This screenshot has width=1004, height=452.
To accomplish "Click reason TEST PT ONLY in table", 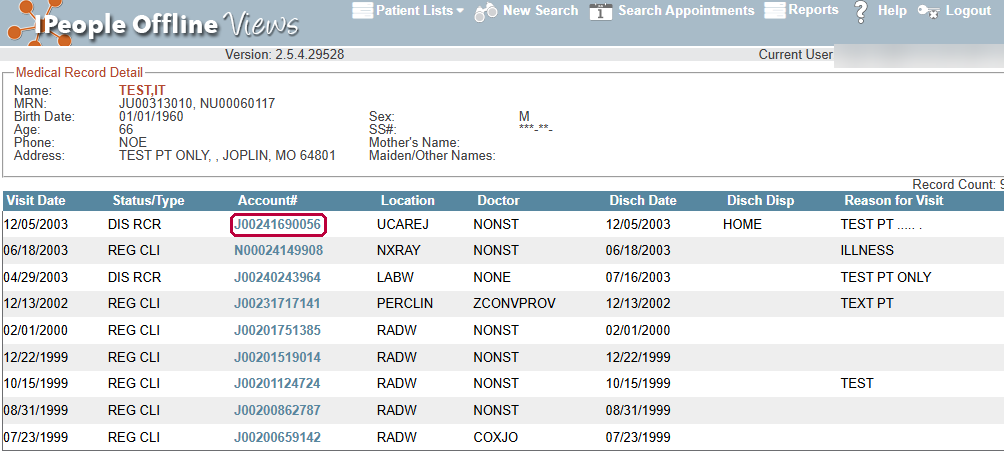I will (886, 277).
